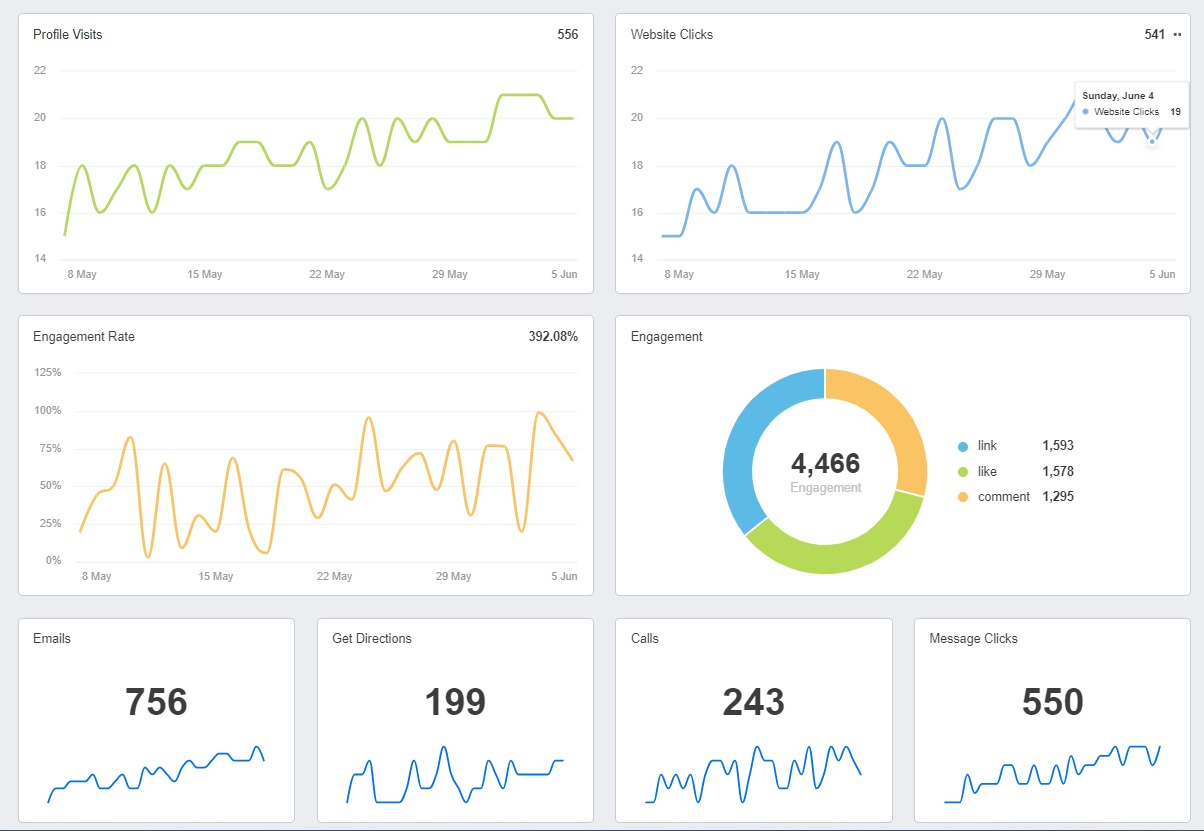
Task: Click the Calls sparkline chart
Action: [753, 775]
